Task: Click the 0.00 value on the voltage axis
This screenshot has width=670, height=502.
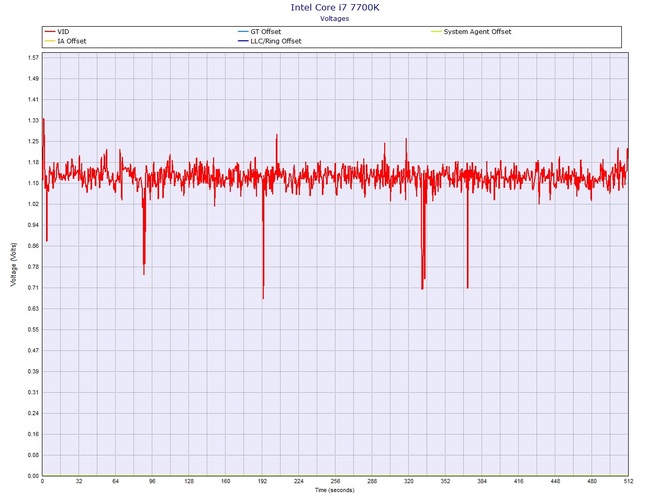Action: point(33,476)
